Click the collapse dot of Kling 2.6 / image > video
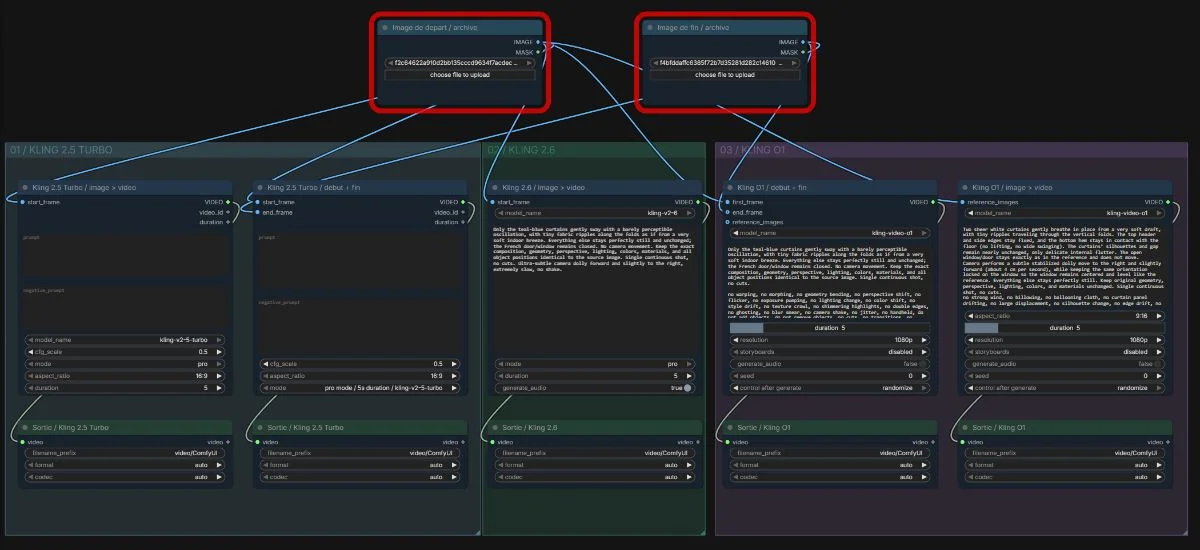Image resolution: width=1200 pixels, height=550 pixels. pyautogui.click(x=494, y=188)
